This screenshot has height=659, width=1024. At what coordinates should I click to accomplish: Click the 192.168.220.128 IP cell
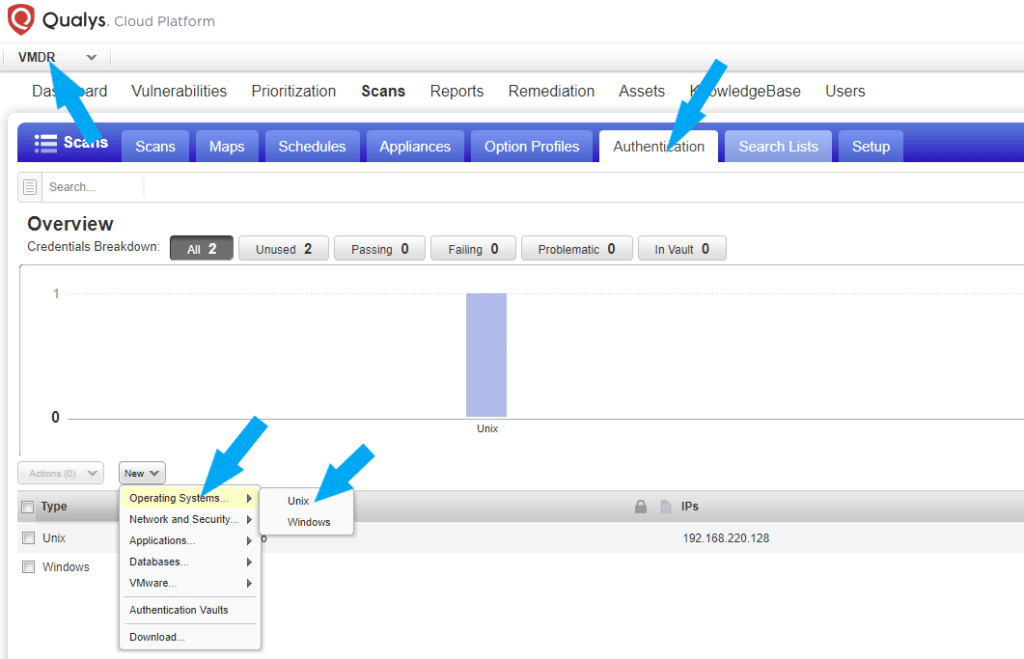726,538
